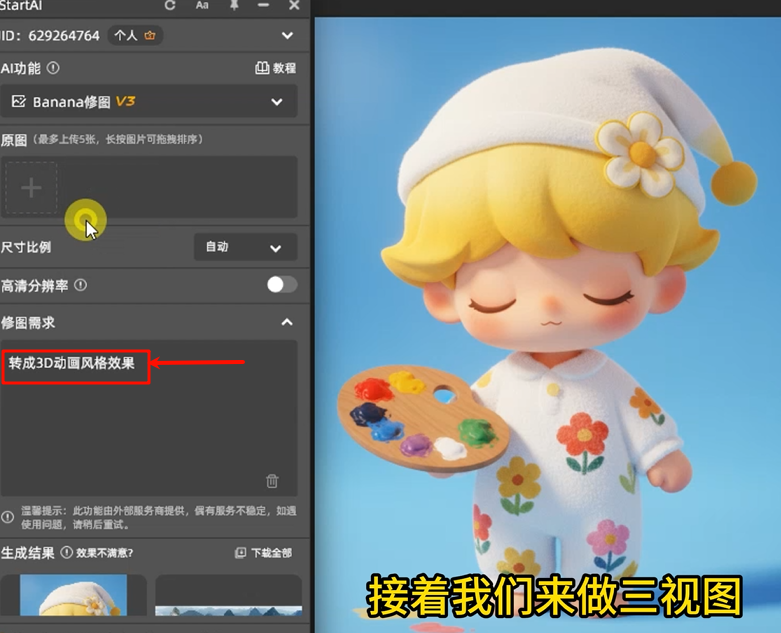Click the 效果不满意? link
The height and width of the screenshot is (633, 781).
[x=105, y=553]
